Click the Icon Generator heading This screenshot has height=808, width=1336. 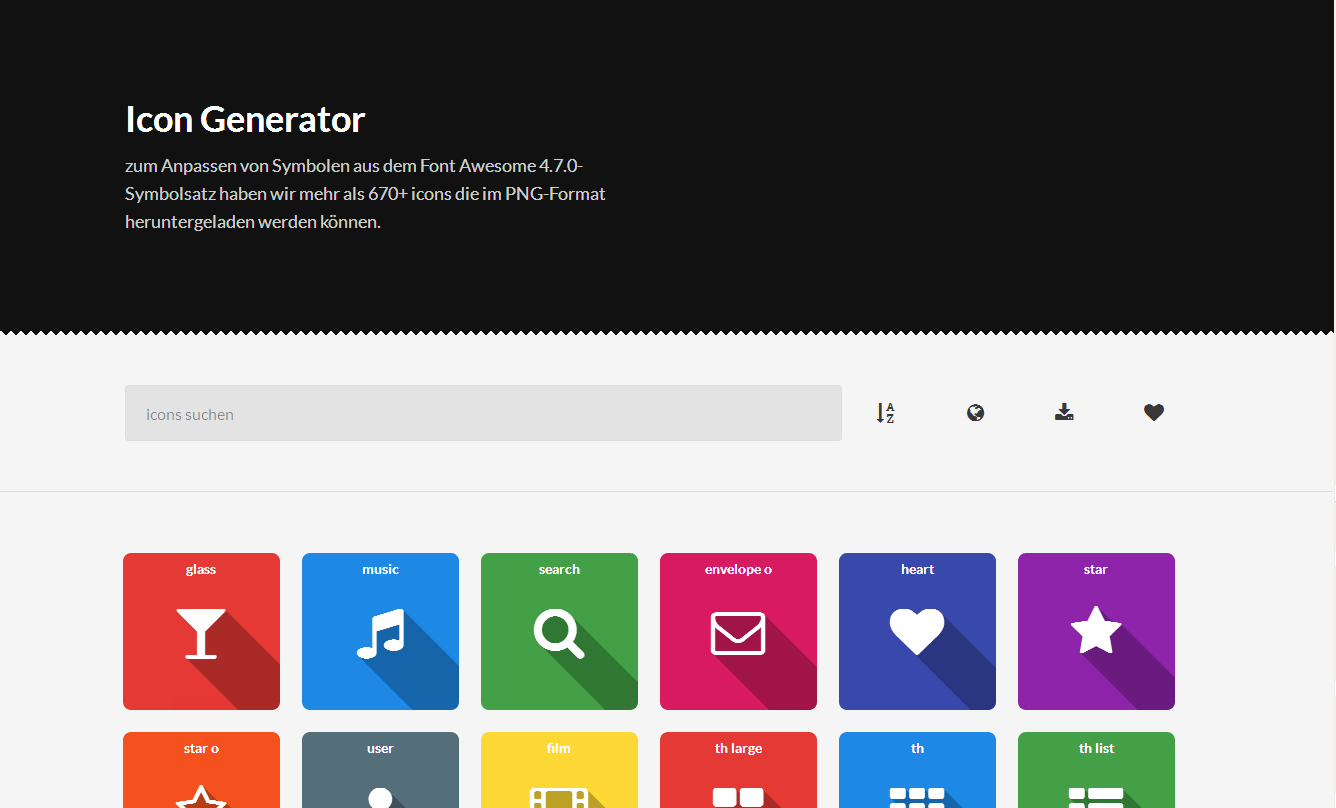click(x=245, y=119)
